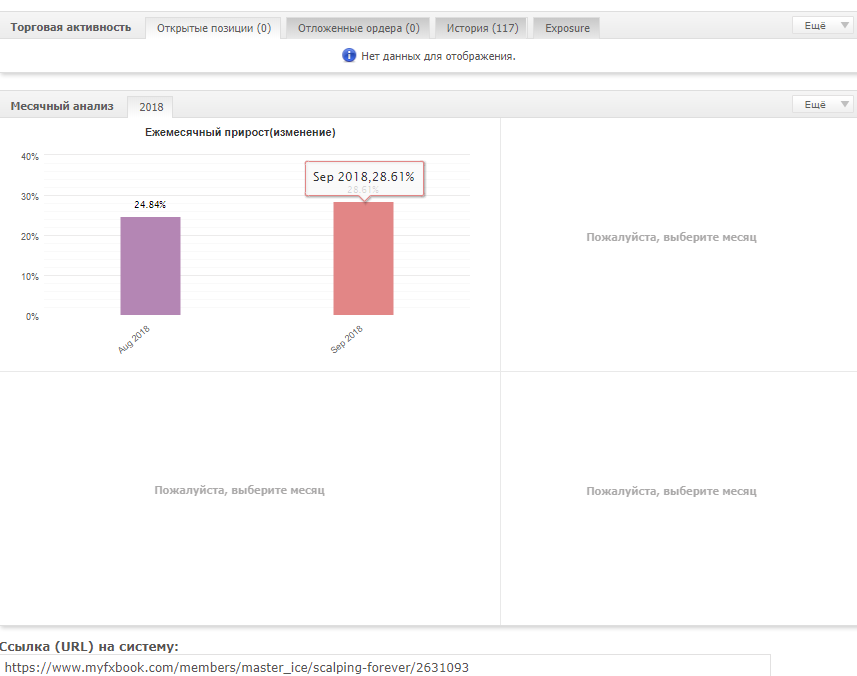
Task: Select the Exposure tab
Action: (x=567, y=28)
